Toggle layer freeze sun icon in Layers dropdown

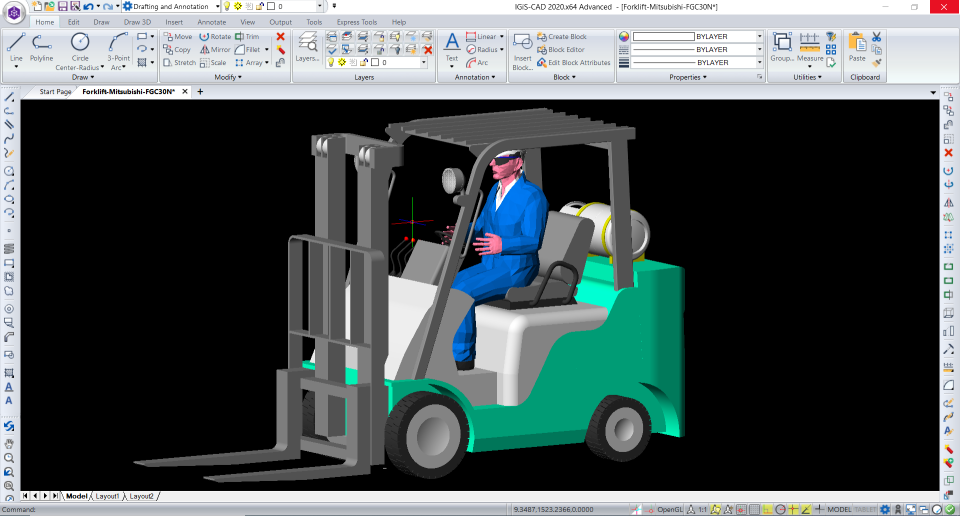pyautogui.click(x=342, y=62)
